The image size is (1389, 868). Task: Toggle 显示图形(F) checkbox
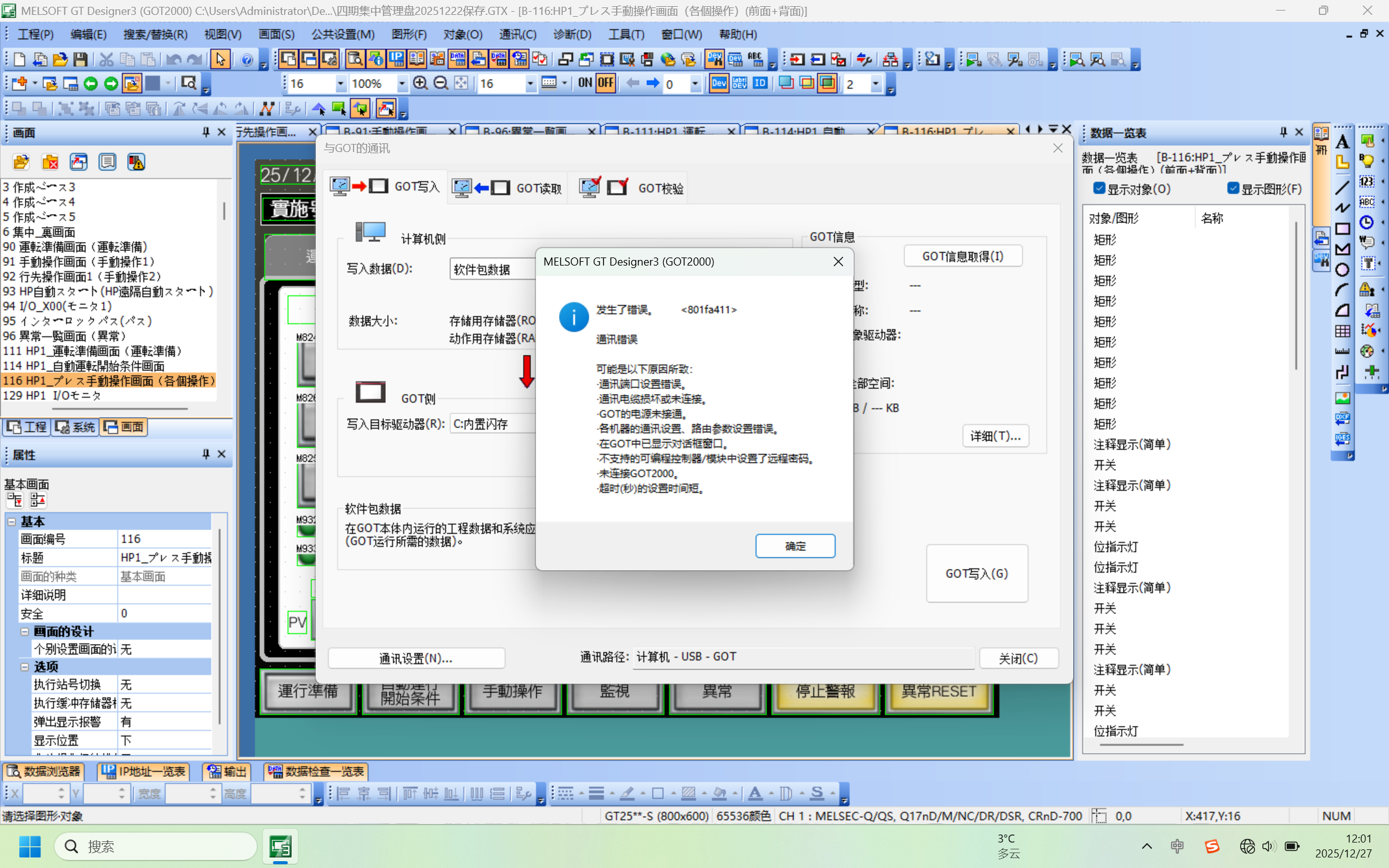pyautogui.click(x=1233, y=189)
